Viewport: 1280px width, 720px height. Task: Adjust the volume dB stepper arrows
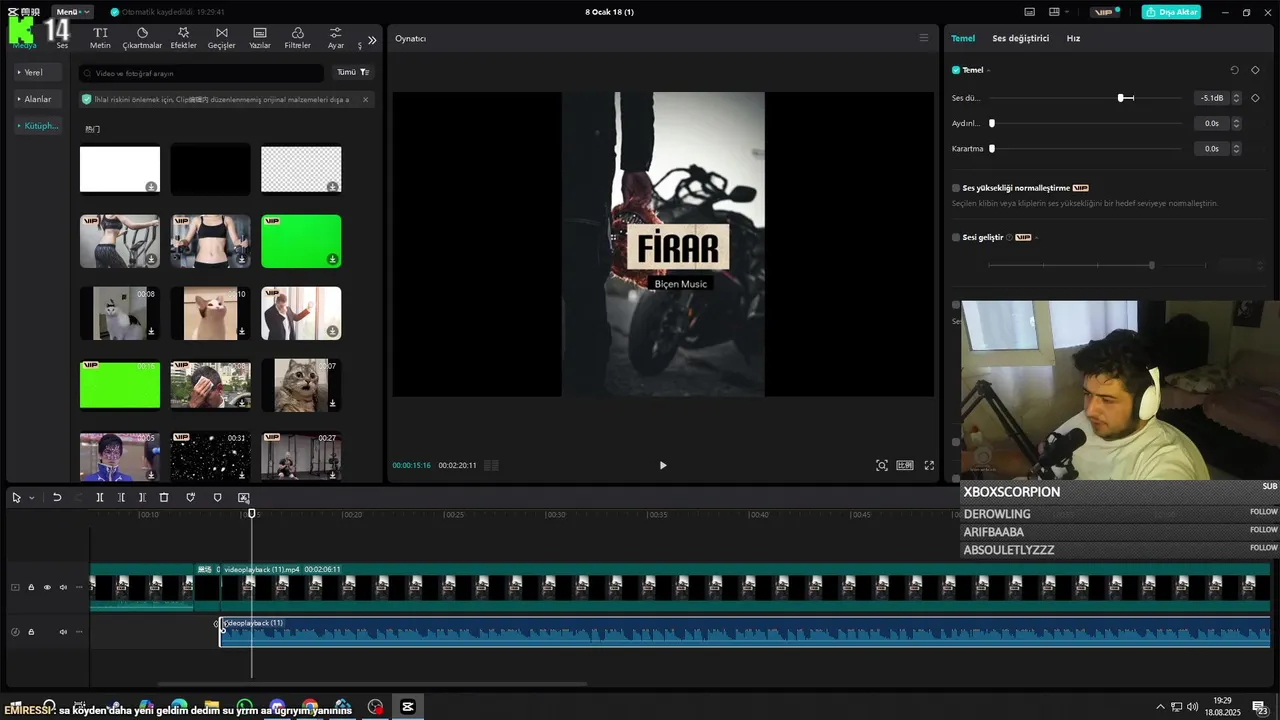pos(1237,98)
